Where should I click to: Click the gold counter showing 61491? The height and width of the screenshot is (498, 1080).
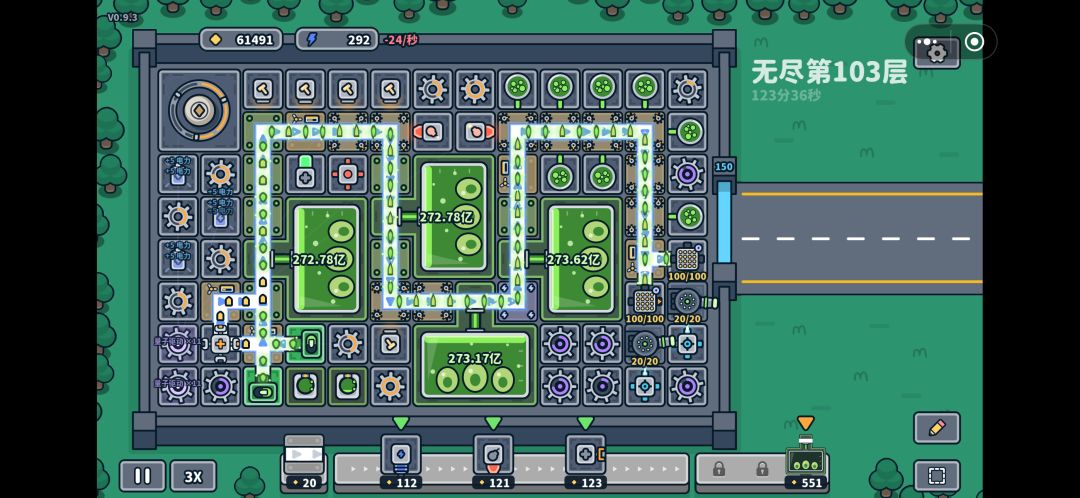pyautogui.click(x=241, y=39)
